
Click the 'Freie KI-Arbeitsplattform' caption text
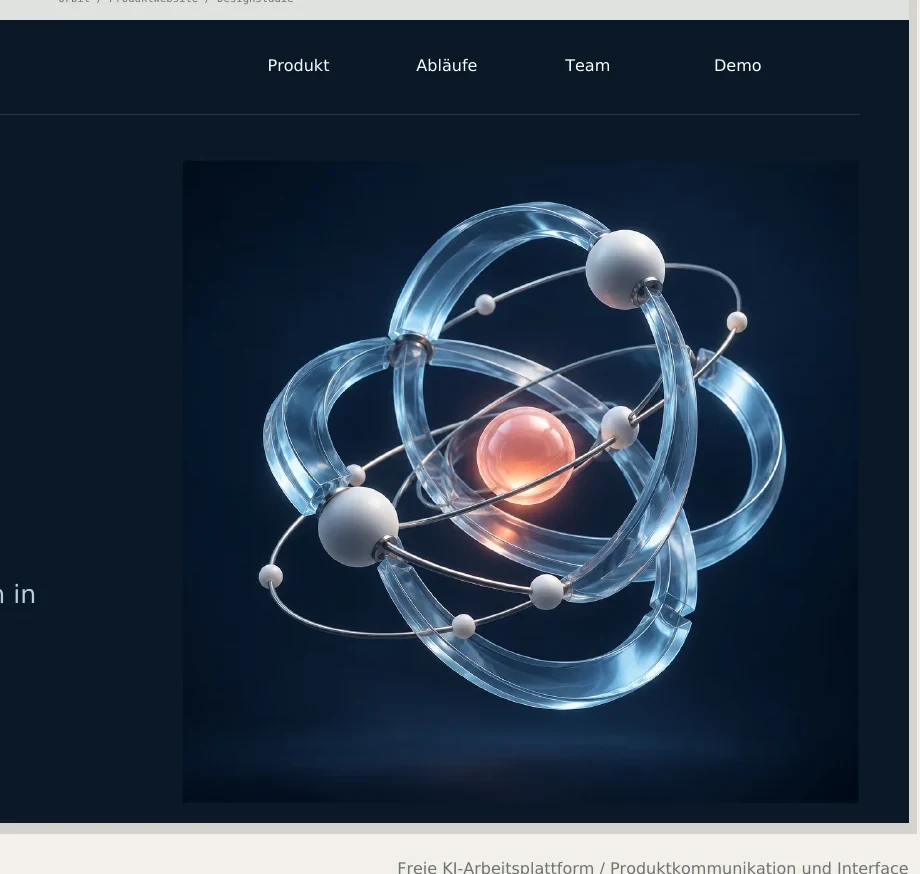(x=496, y=868)
